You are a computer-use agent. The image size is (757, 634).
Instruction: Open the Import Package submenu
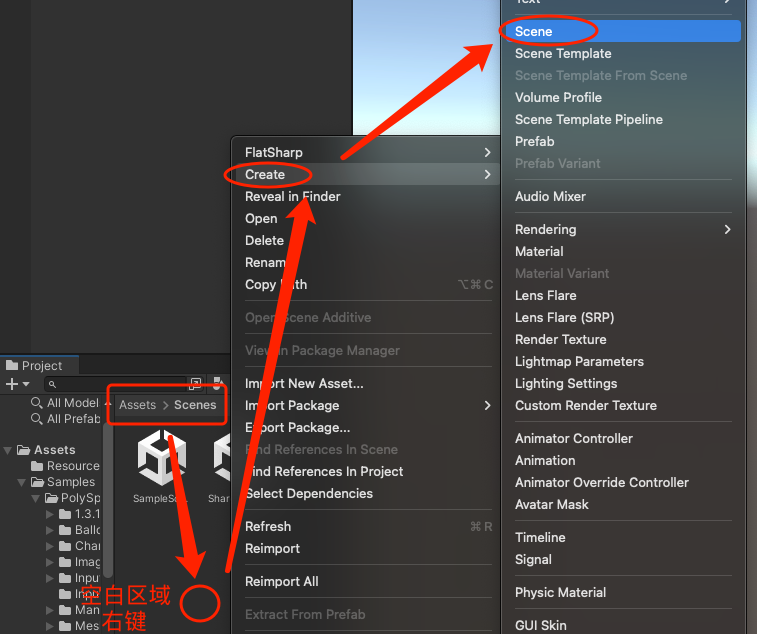point(367,405)
